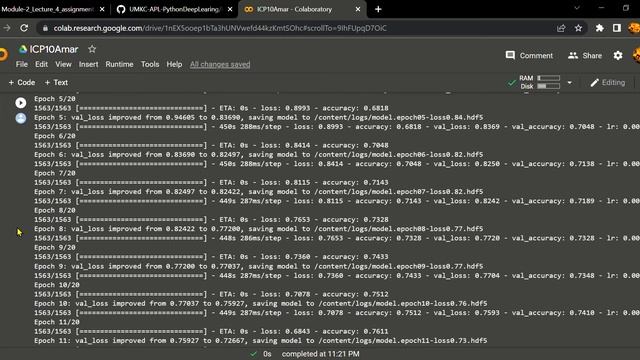Close the Module-2_Lecture_4_assignment tab
This screenshot has height=360, width=640.
(102, 9)
